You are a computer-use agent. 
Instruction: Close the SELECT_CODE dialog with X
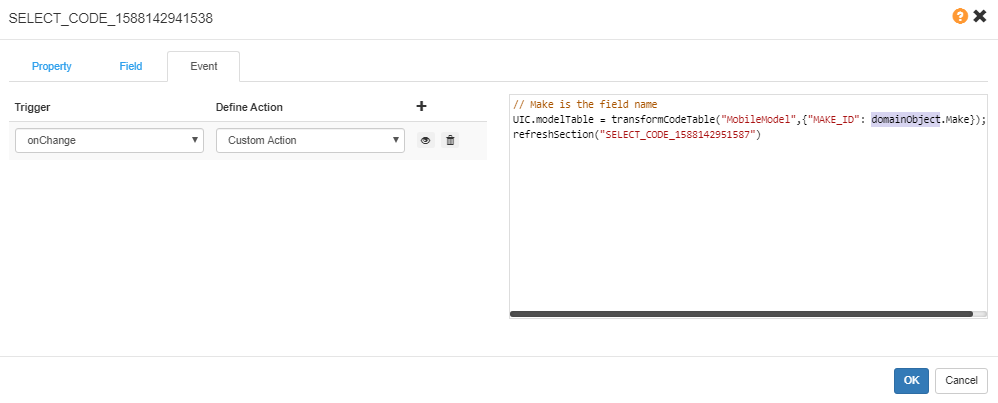(979, 17)
